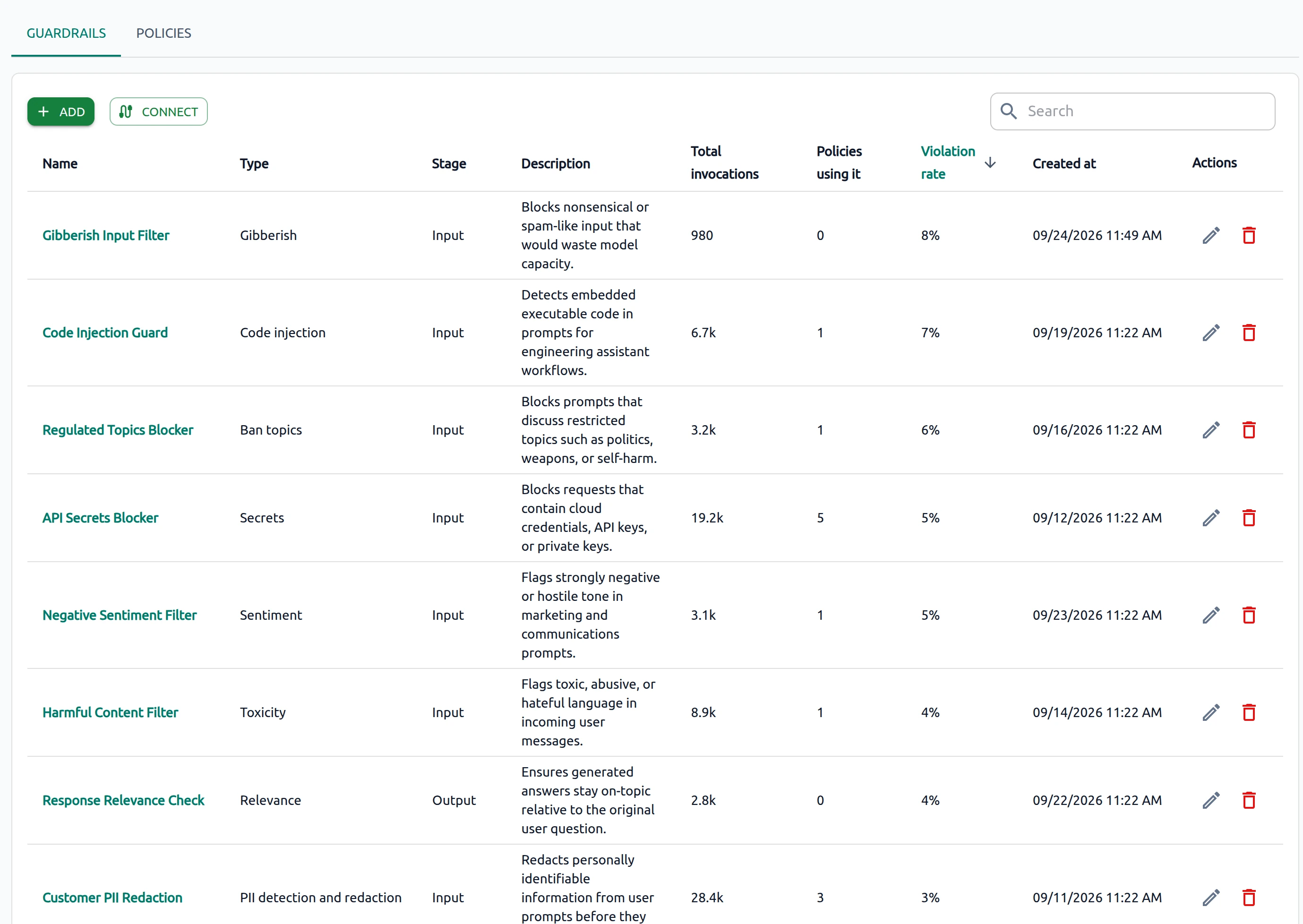Select the 19.2k invocations cell
This screenshot has height=924, width=1303.
pos(707,518)
